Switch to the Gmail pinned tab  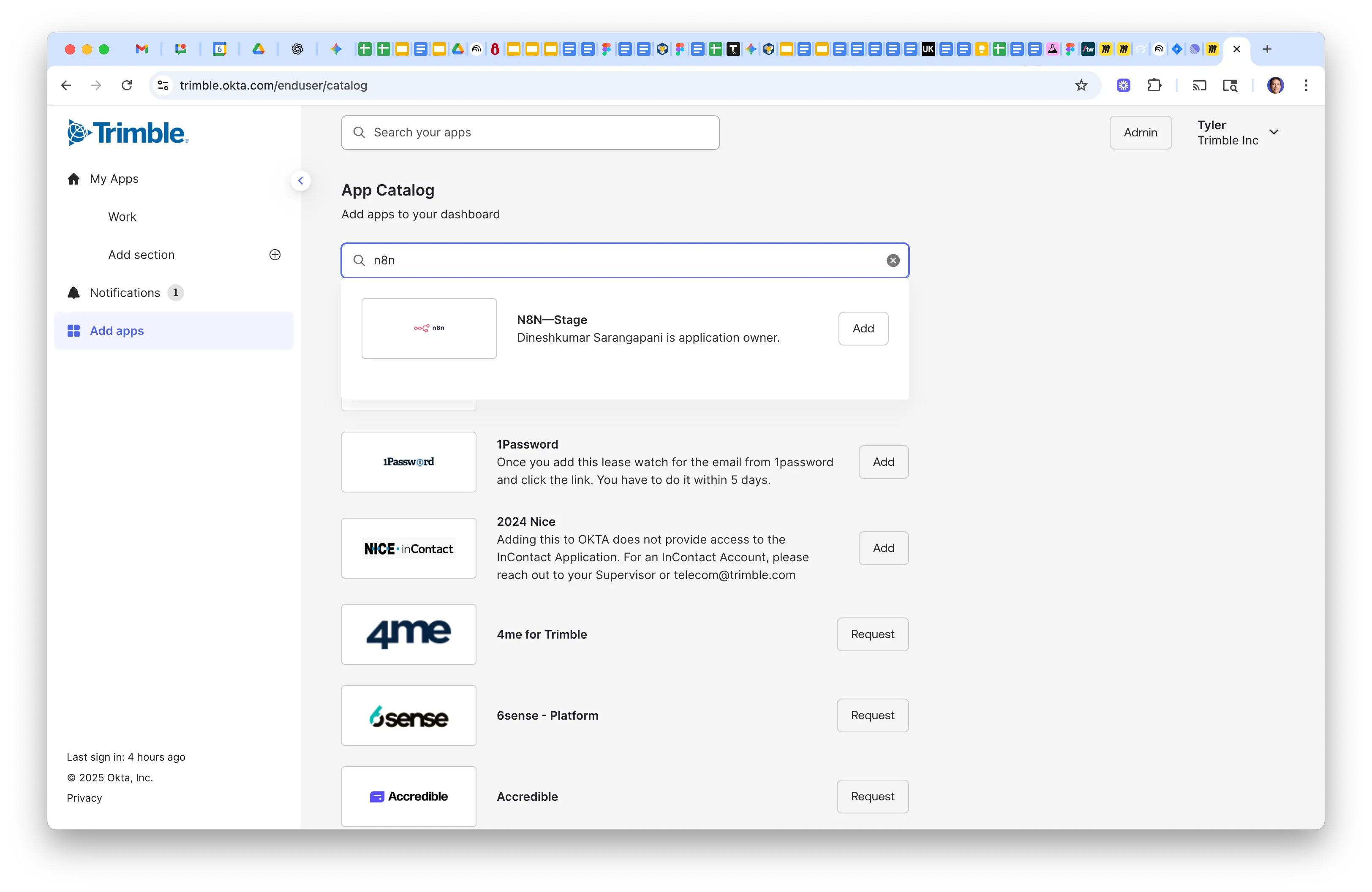142,49
